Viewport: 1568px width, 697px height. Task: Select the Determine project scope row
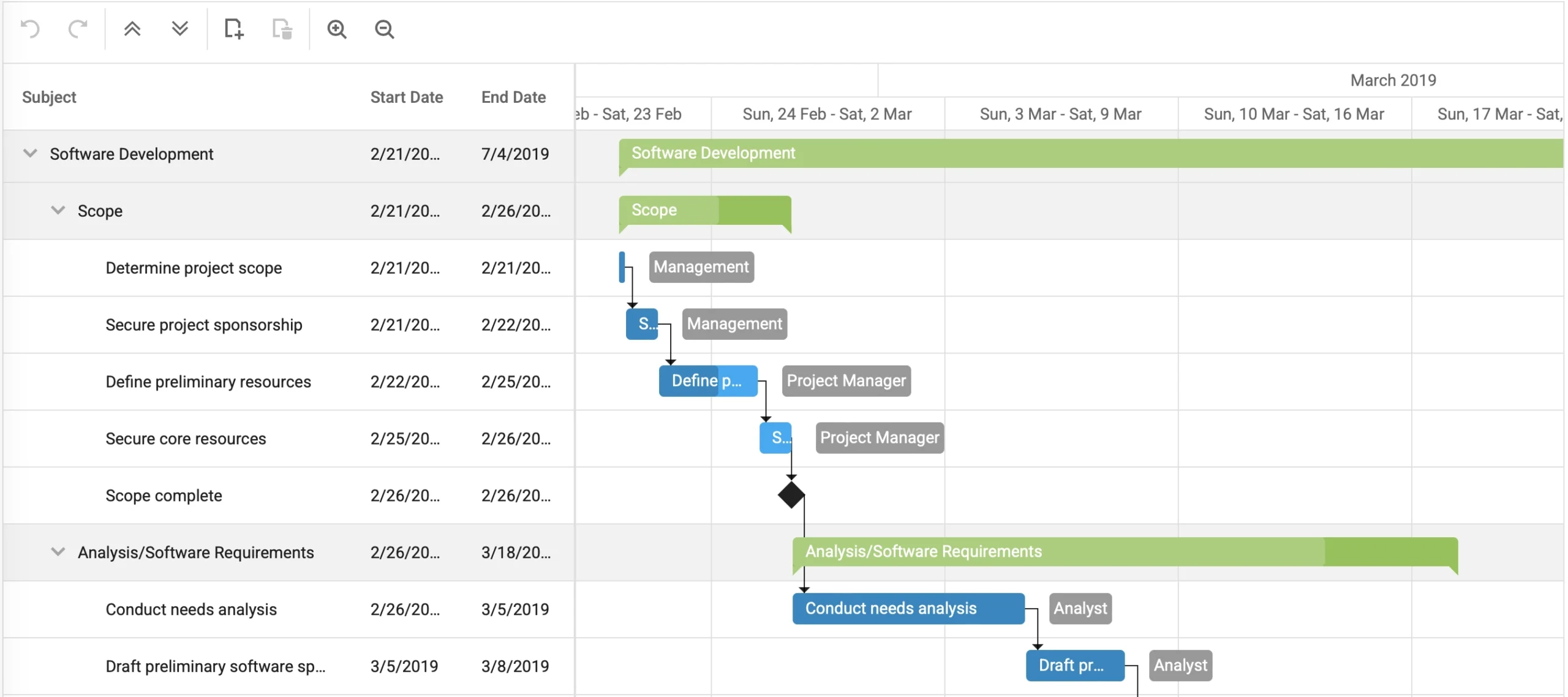pyautogui.click(x=194, y=268)
